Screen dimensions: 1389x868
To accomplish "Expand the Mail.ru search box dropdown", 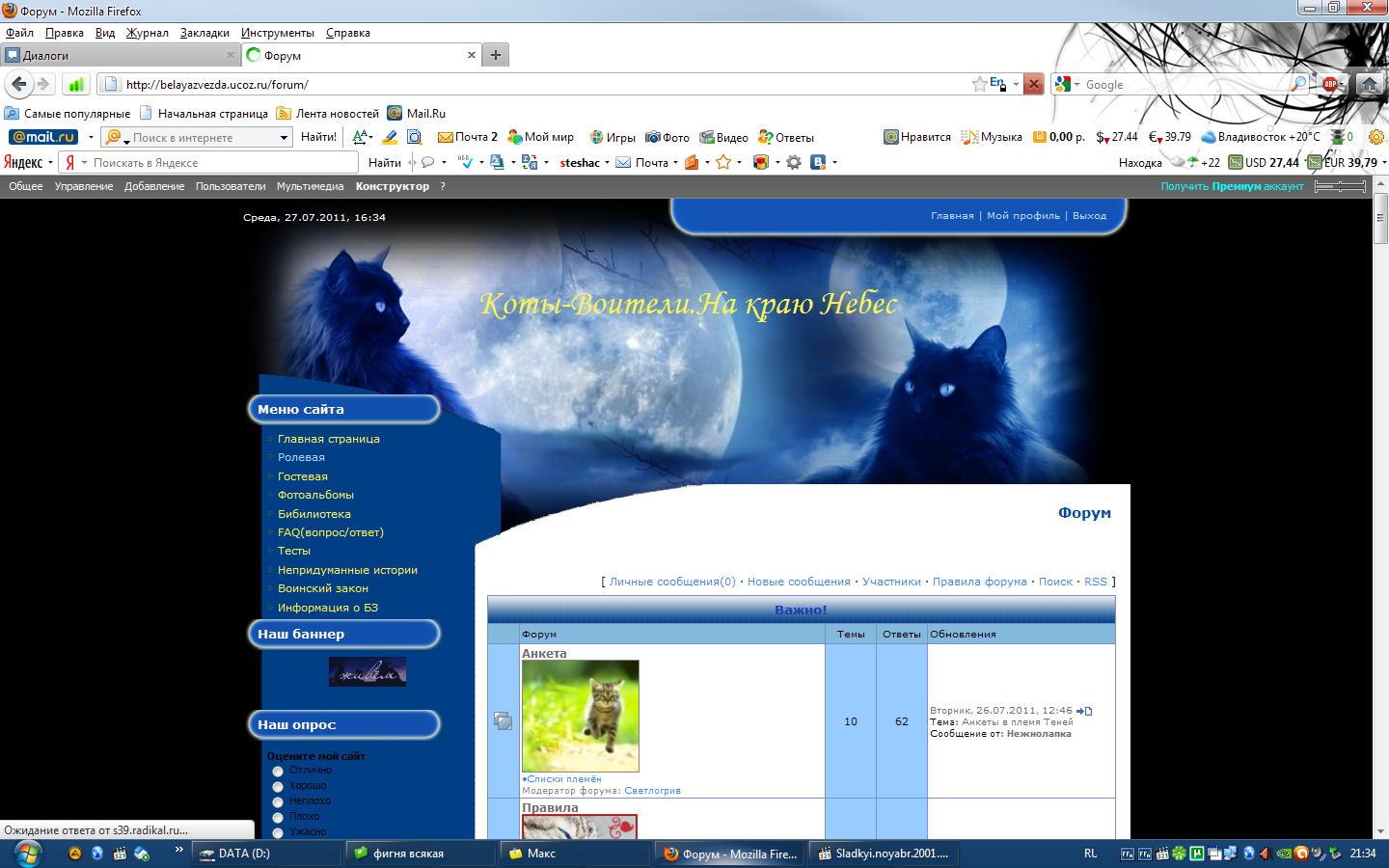I will pos(284,137).
